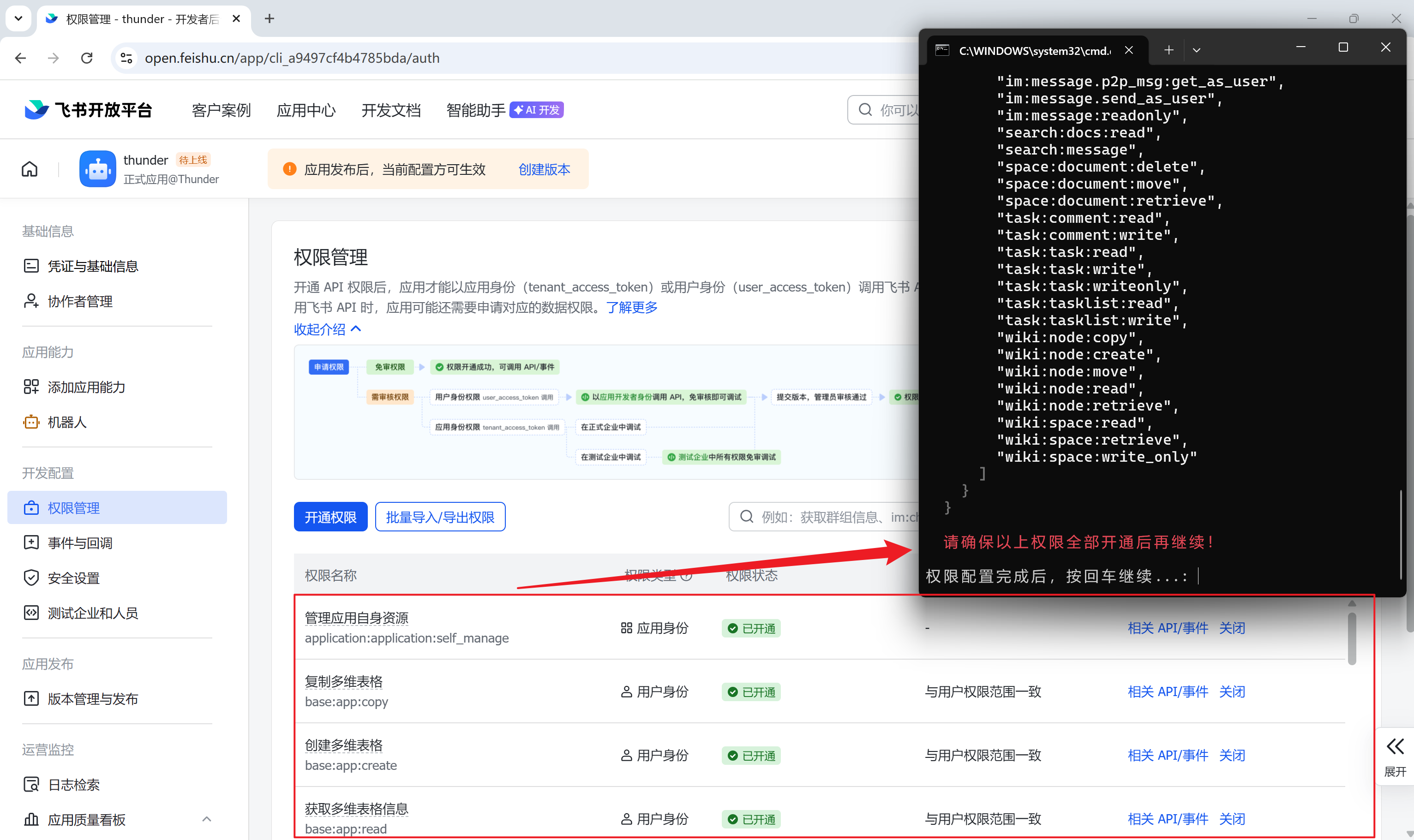Click the 开通权限 button
Screen dimensions: 1414x840
pyautogui.click(x=330, y=517)
